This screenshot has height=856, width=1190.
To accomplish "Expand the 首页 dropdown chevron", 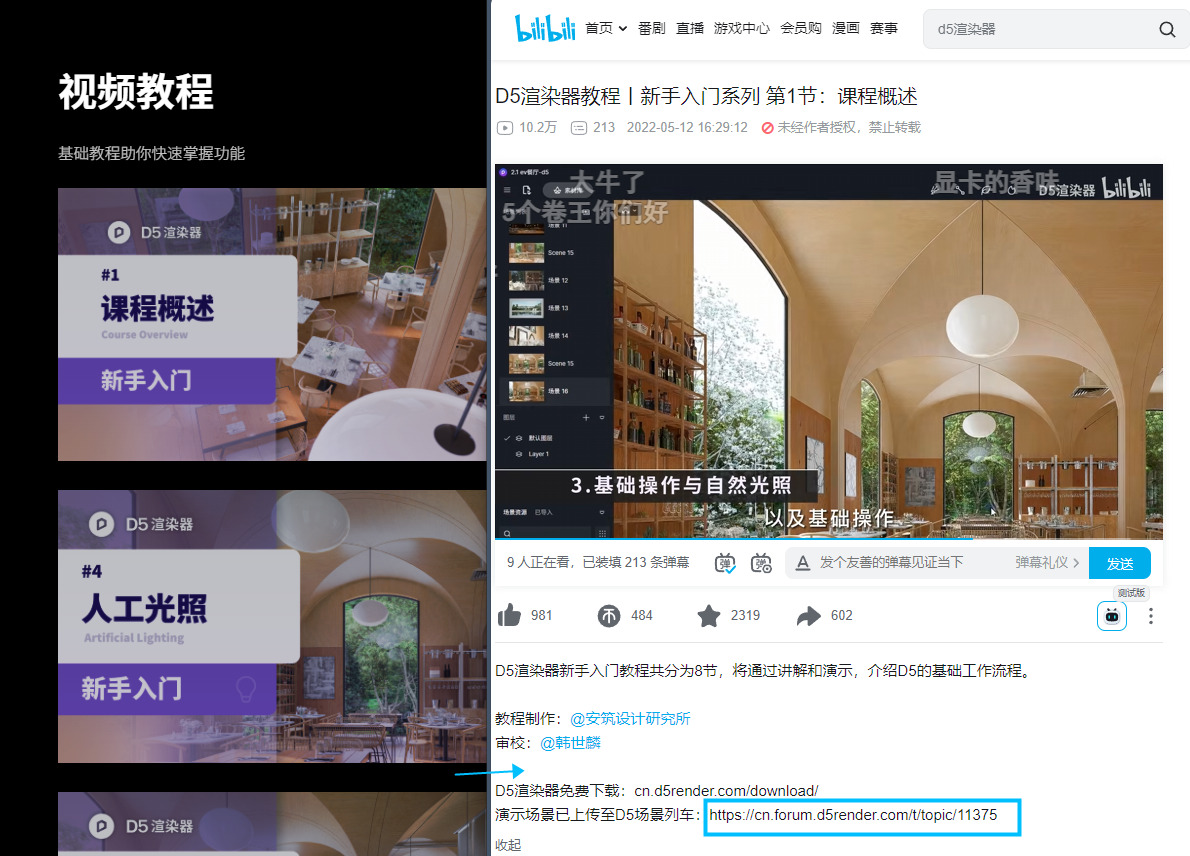I will (625, 28).
